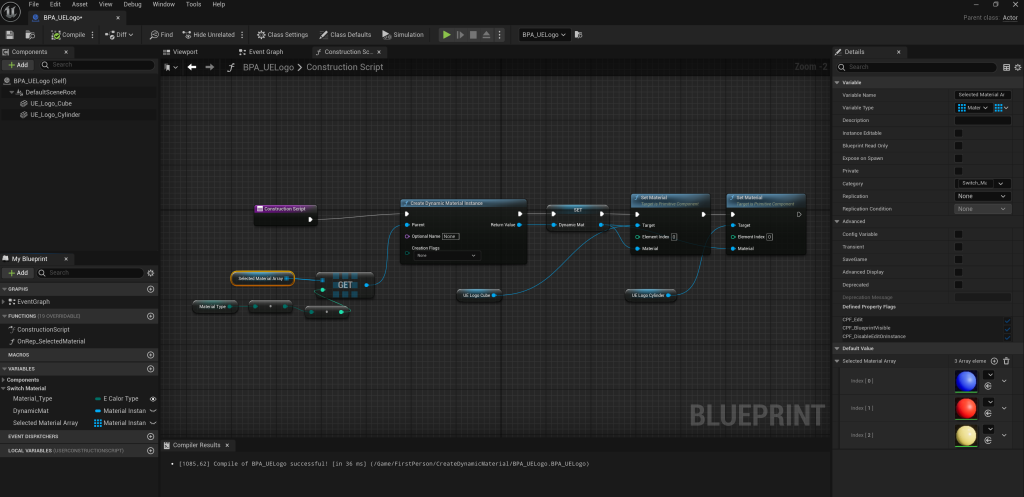
Task: Toggle Config Variable checkbox
Action: [x=959, y=234]
